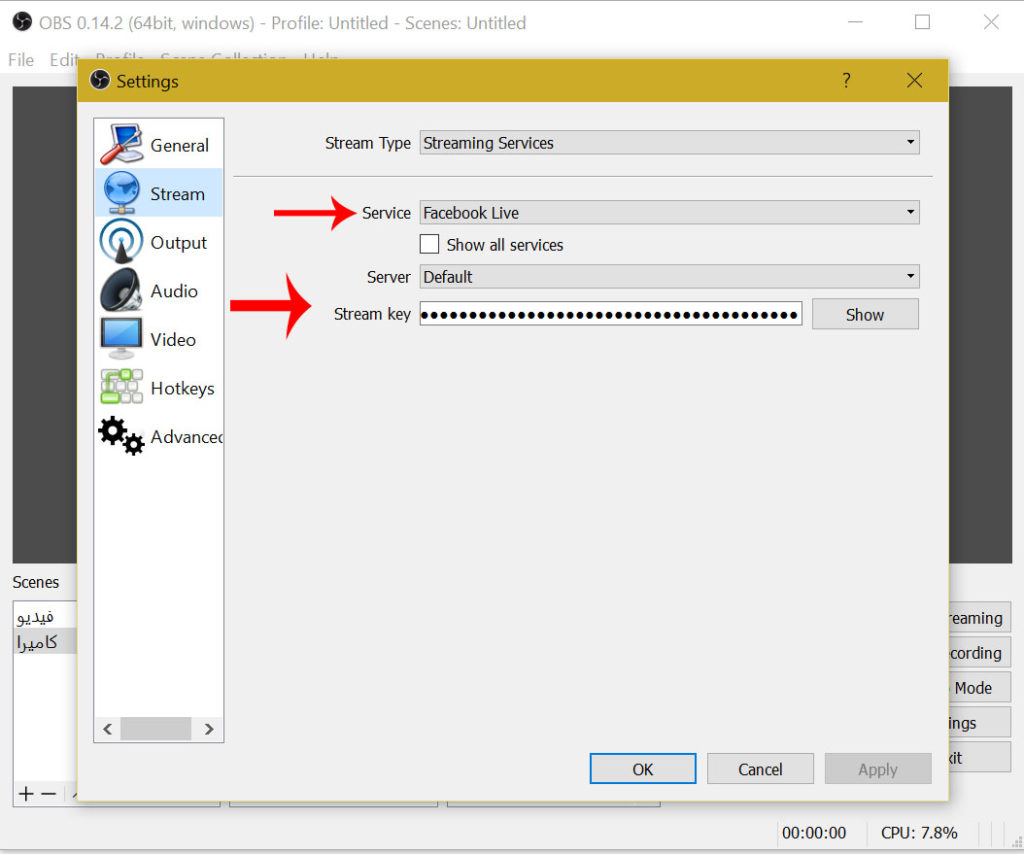Image resolution: width=1024 pixels, height=854 pixels.
Task: Click the Settings dialog help question mark
Action: coord(846,80)
